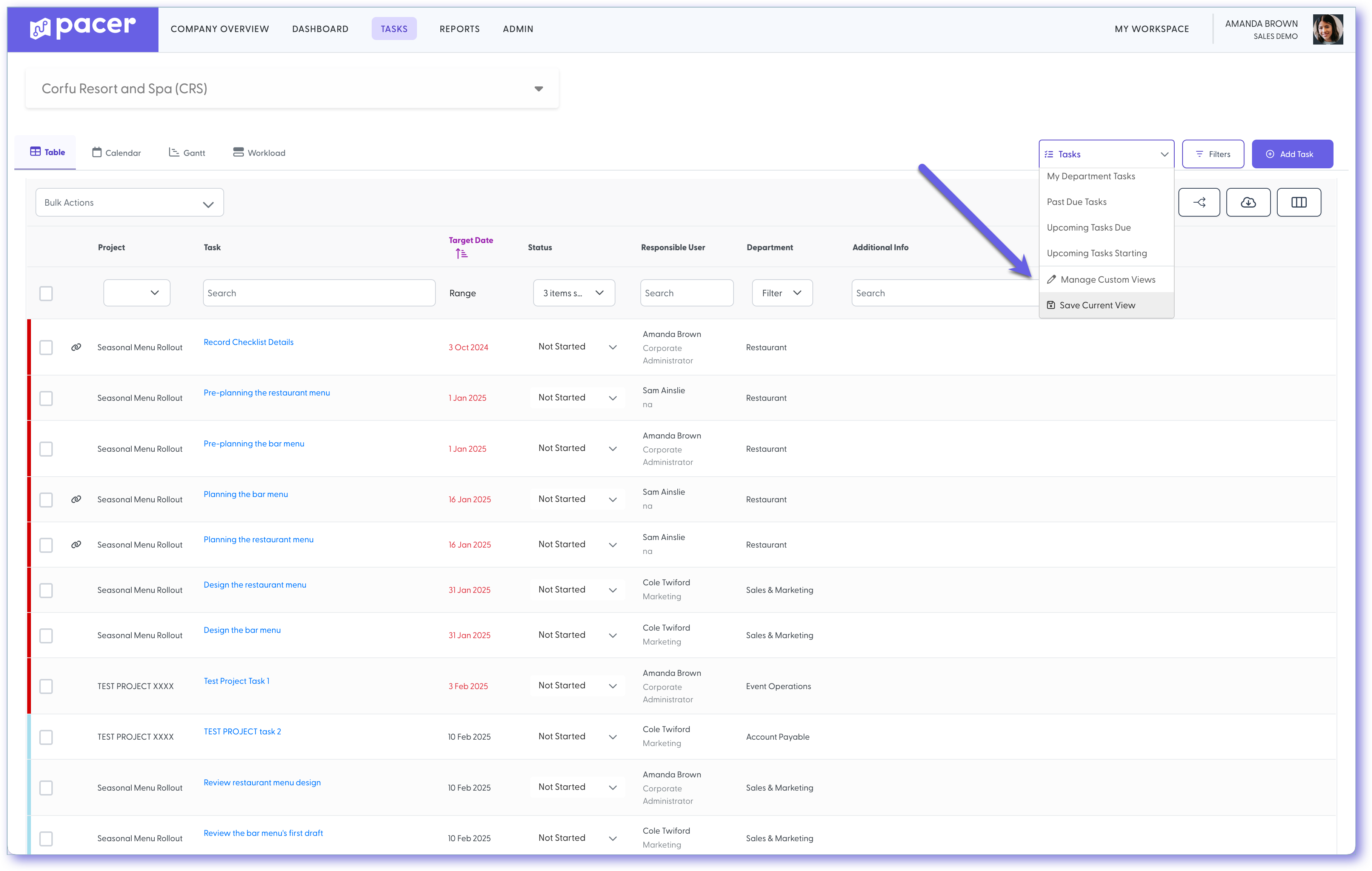
Task: Tick the select-all checkbox in the filter row
Action: pos(46,293)
